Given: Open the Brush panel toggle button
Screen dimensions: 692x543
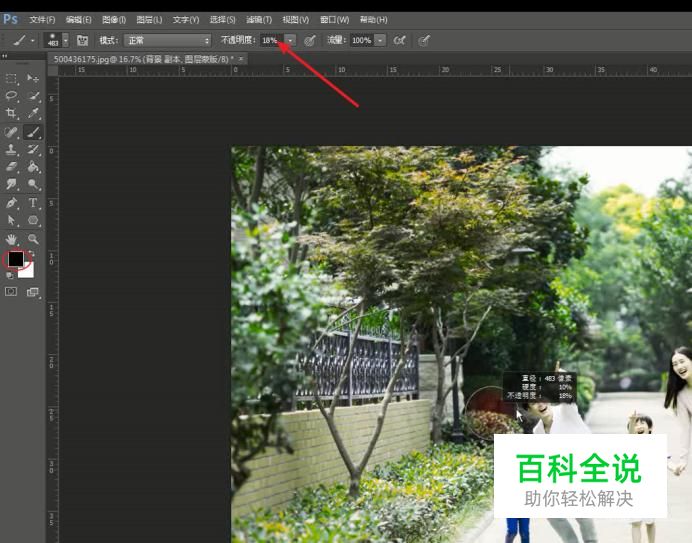Looking at the screenshot, I should [83, 41].
